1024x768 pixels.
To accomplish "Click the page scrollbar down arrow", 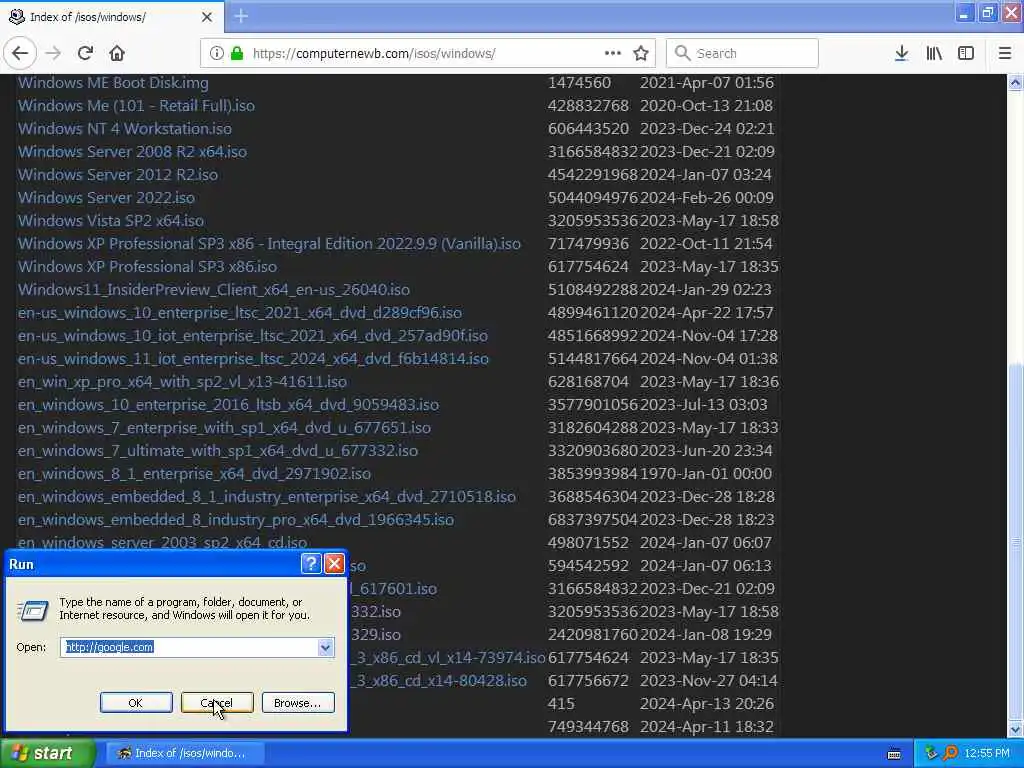I will [1015, 729].
